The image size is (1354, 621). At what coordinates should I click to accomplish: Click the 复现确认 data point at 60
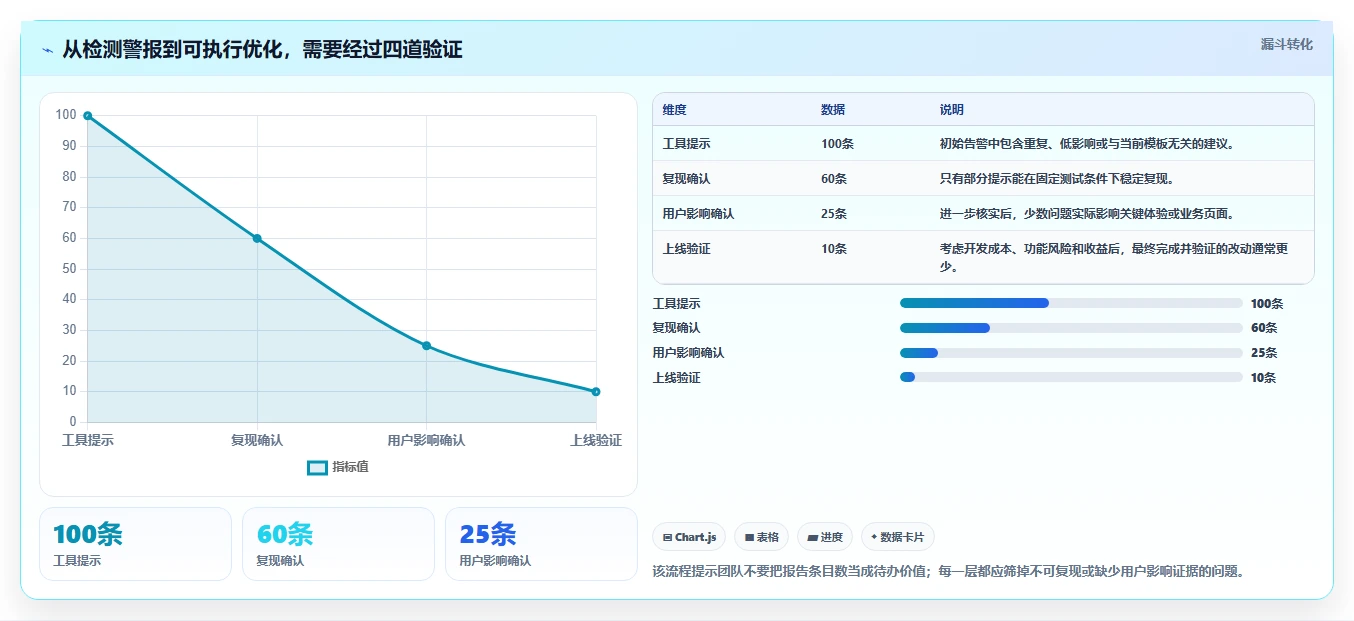[257, 238]
